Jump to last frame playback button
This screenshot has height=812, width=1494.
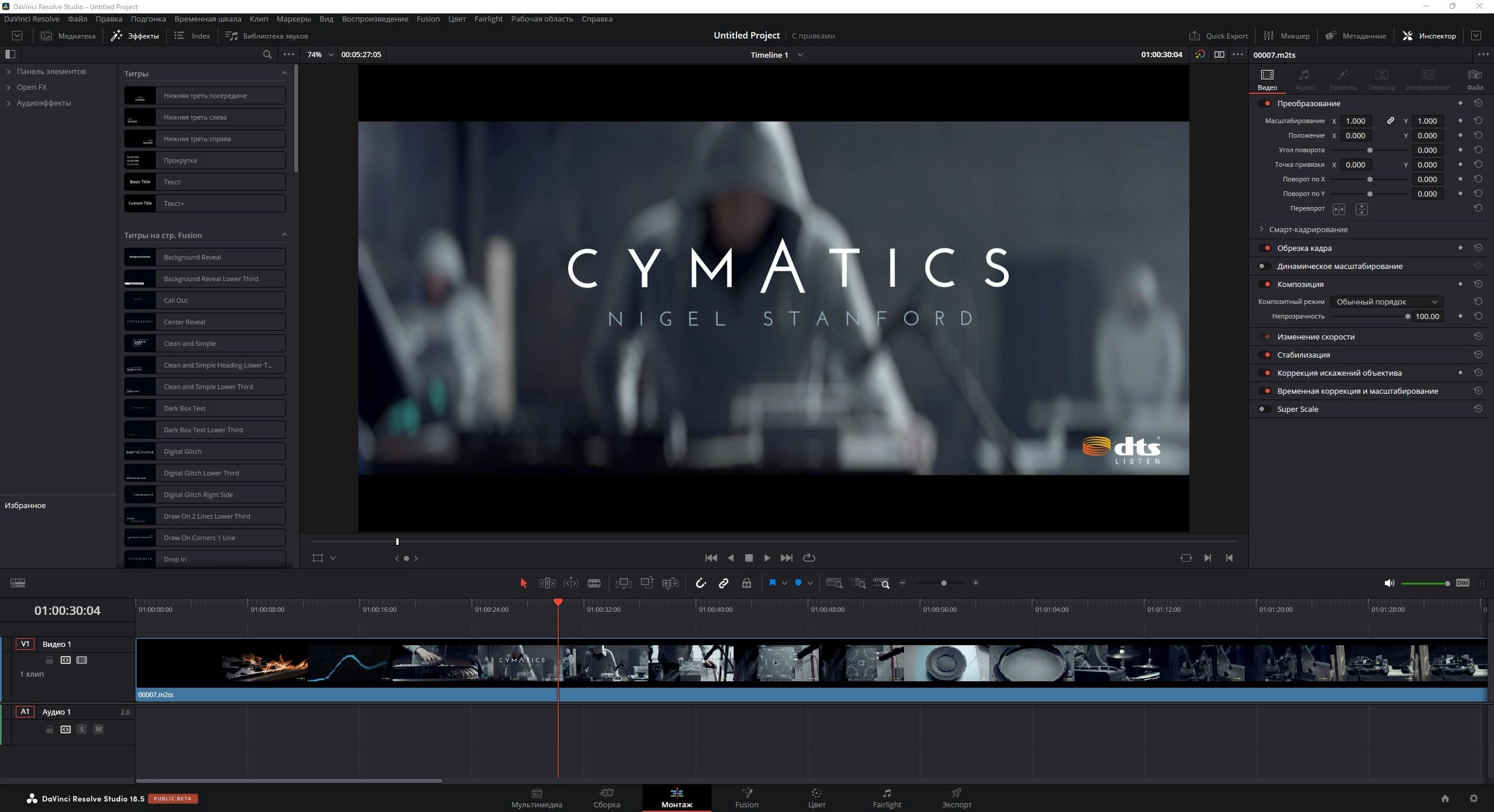point(787,558)
